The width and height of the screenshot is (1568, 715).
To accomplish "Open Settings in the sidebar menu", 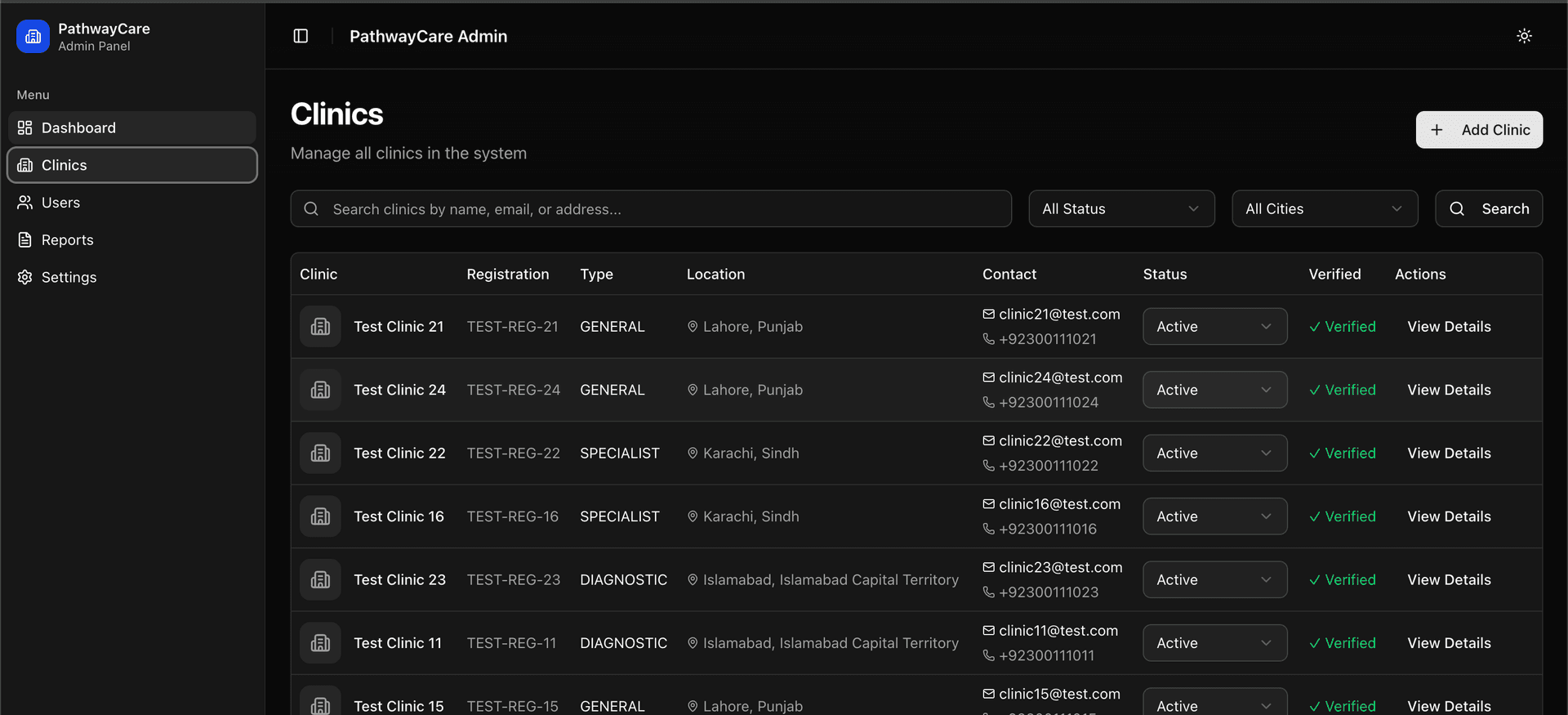I will (132, 278).
